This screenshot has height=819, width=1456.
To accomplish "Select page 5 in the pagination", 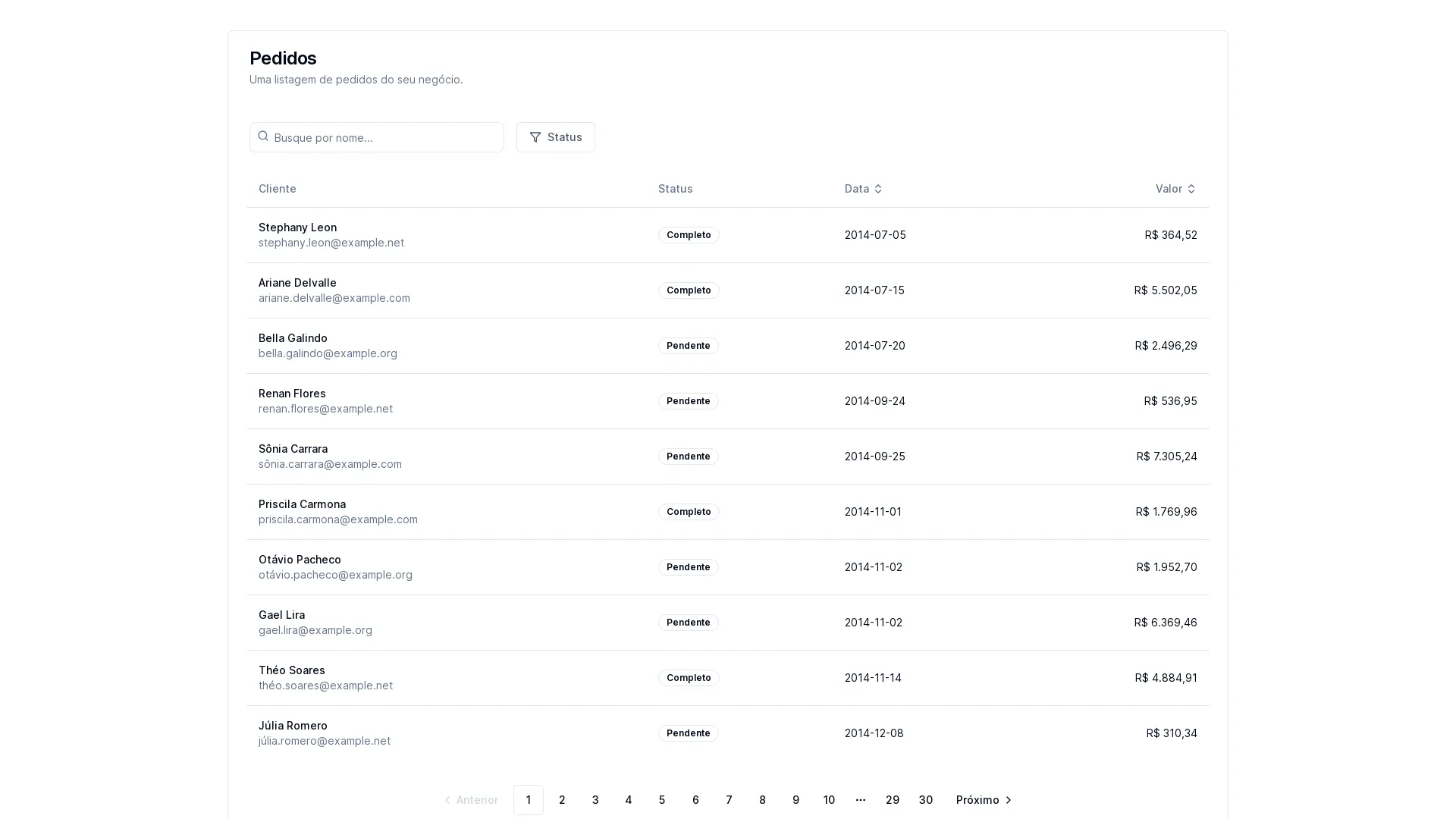I will click(662, 800).
